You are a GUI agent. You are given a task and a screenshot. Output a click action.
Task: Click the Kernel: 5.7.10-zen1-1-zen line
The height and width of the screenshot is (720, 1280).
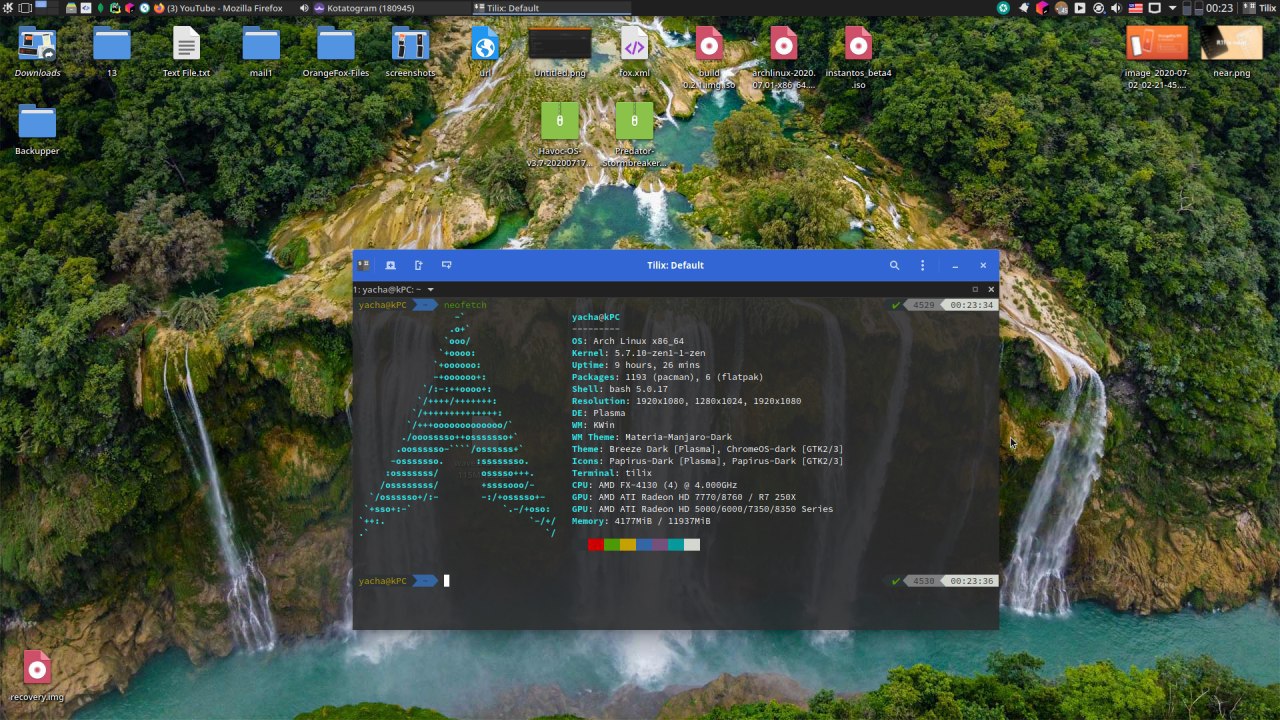point(639,353)
